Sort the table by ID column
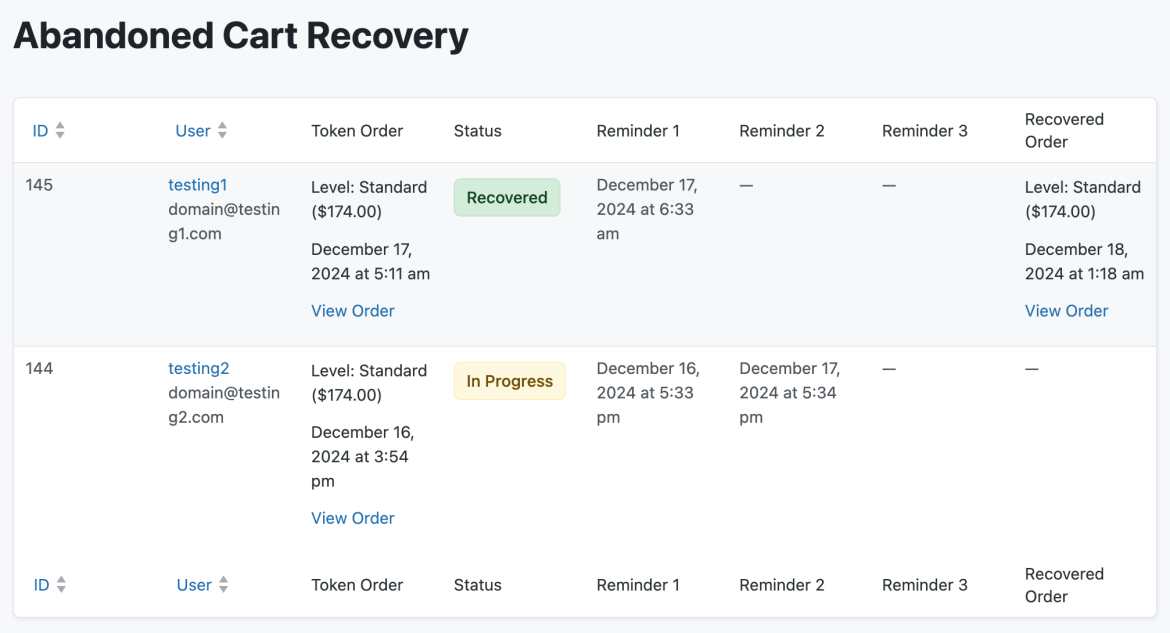Viewport: 1170px width, 633px height. 40,130
